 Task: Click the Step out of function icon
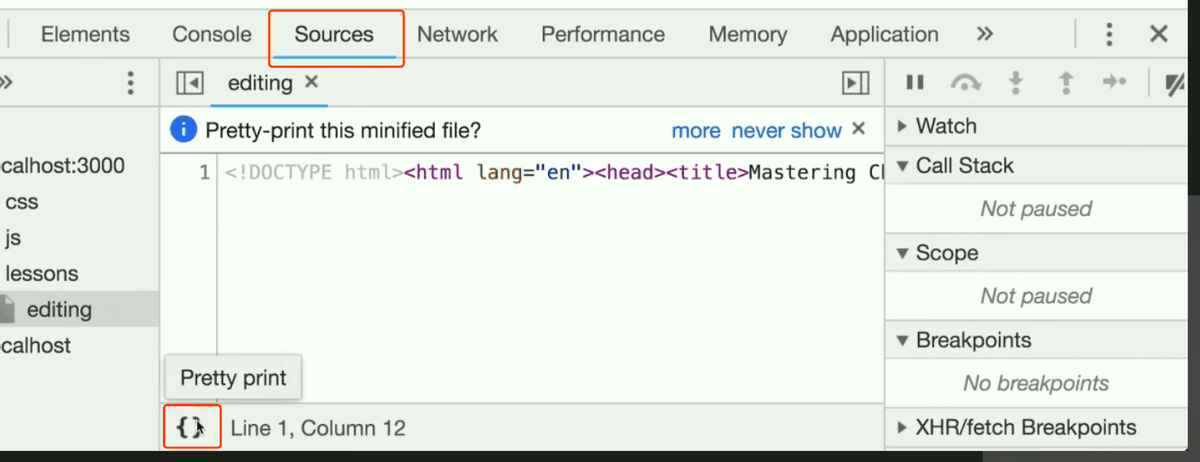[1066, 83]
